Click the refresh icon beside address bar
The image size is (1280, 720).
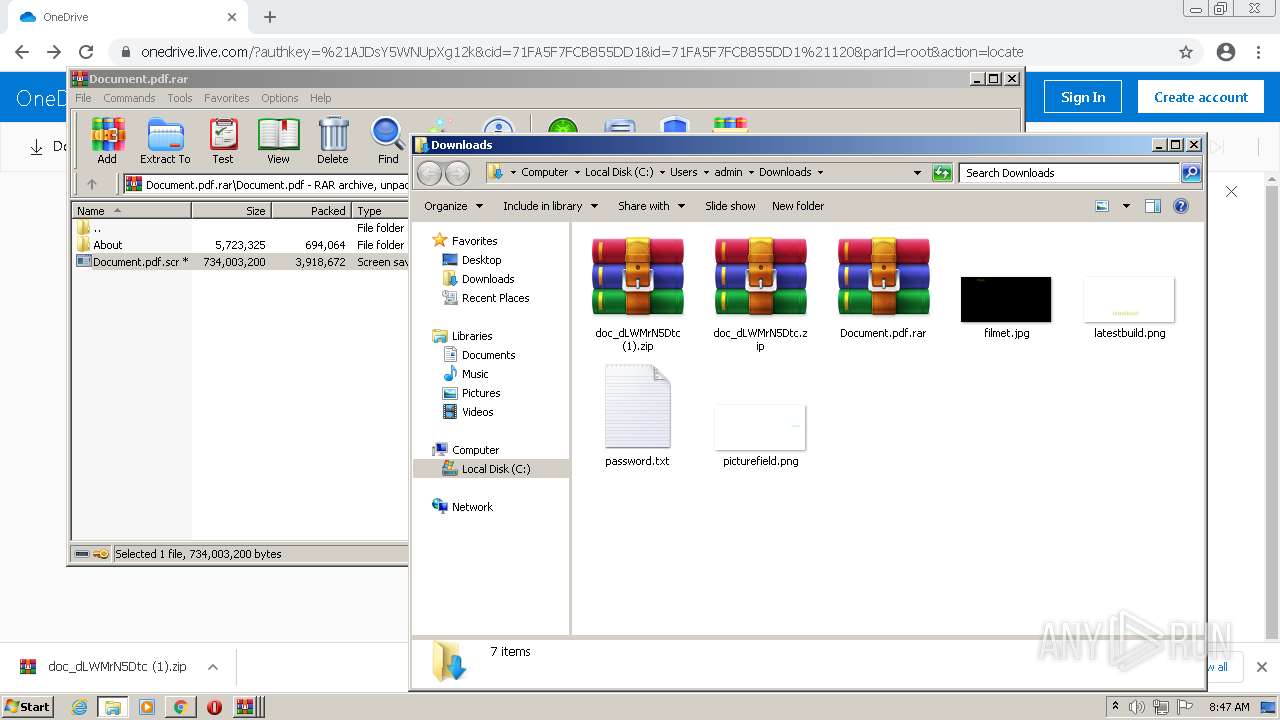coord(941,173)
